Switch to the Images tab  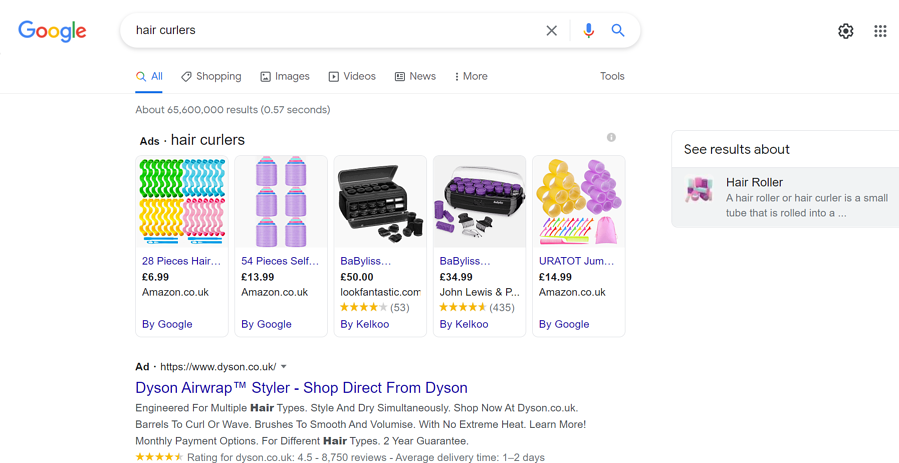tap(284, 76)
